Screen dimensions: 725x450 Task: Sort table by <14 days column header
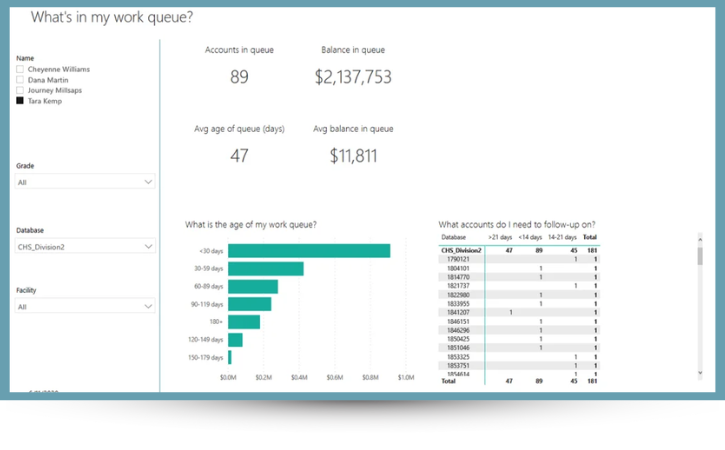(530, 237)
